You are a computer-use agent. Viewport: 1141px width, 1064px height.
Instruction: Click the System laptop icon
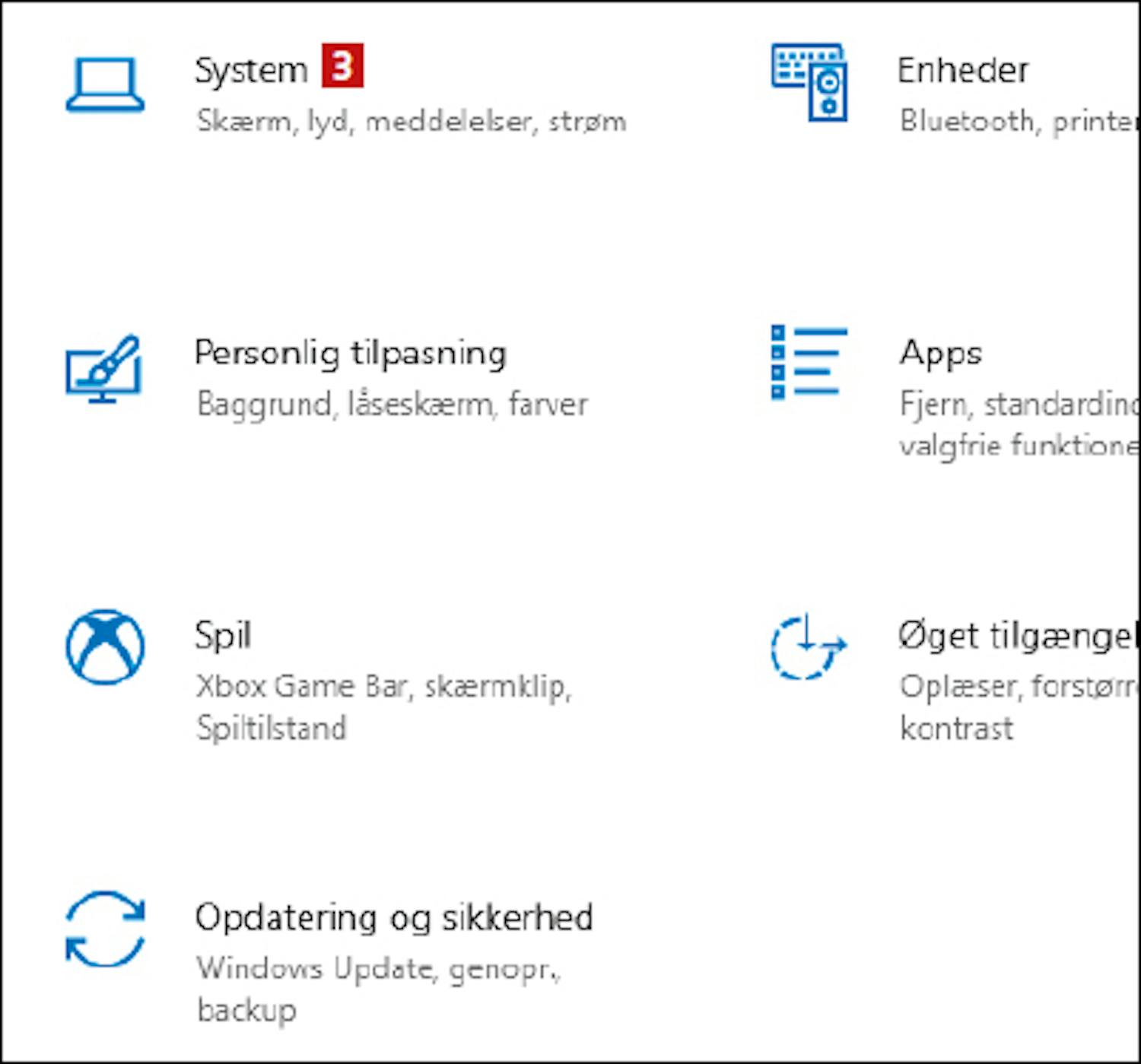105,84
